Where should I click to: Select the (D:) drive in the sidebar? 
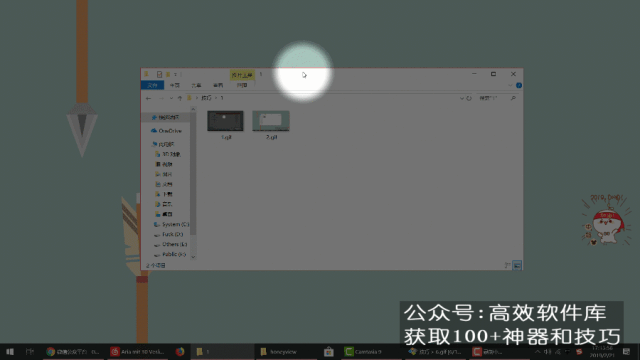[169, 234]
